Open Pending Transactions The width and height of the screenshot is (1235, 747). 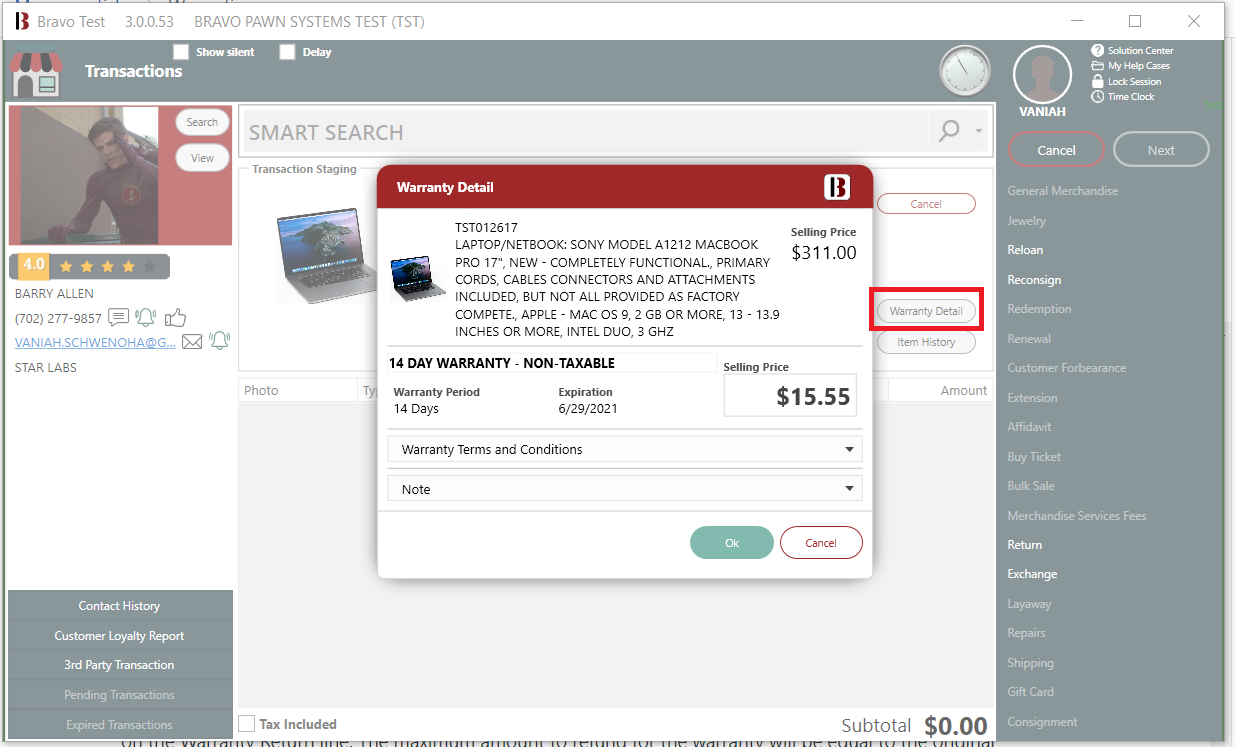(x=120, y=695)
